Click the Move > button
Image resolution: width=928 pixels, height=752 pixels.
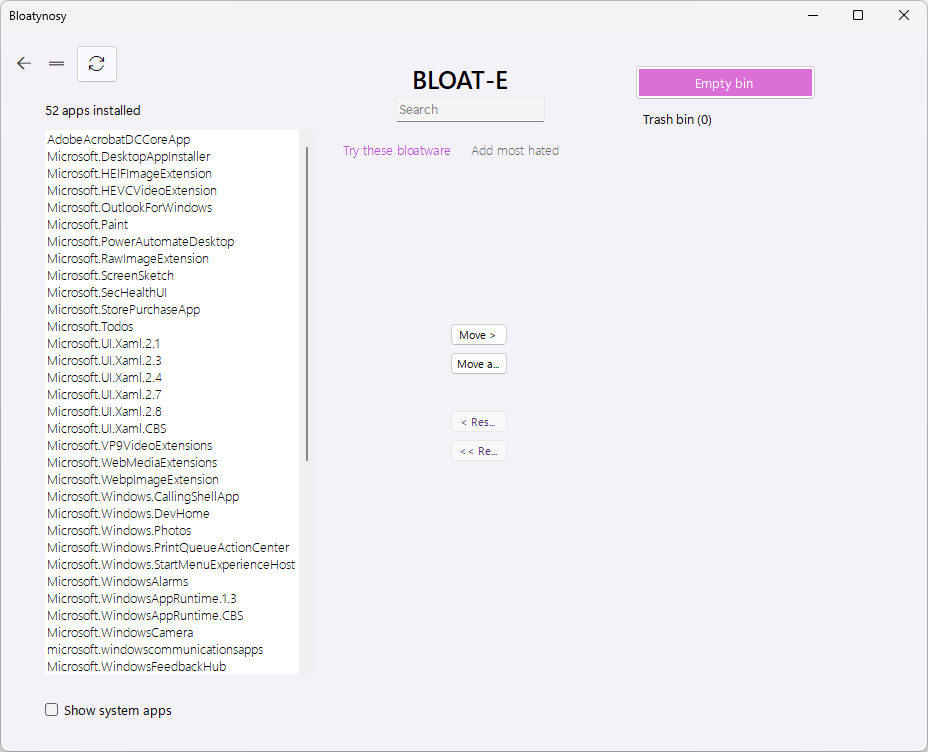click(x=479, y=335)
